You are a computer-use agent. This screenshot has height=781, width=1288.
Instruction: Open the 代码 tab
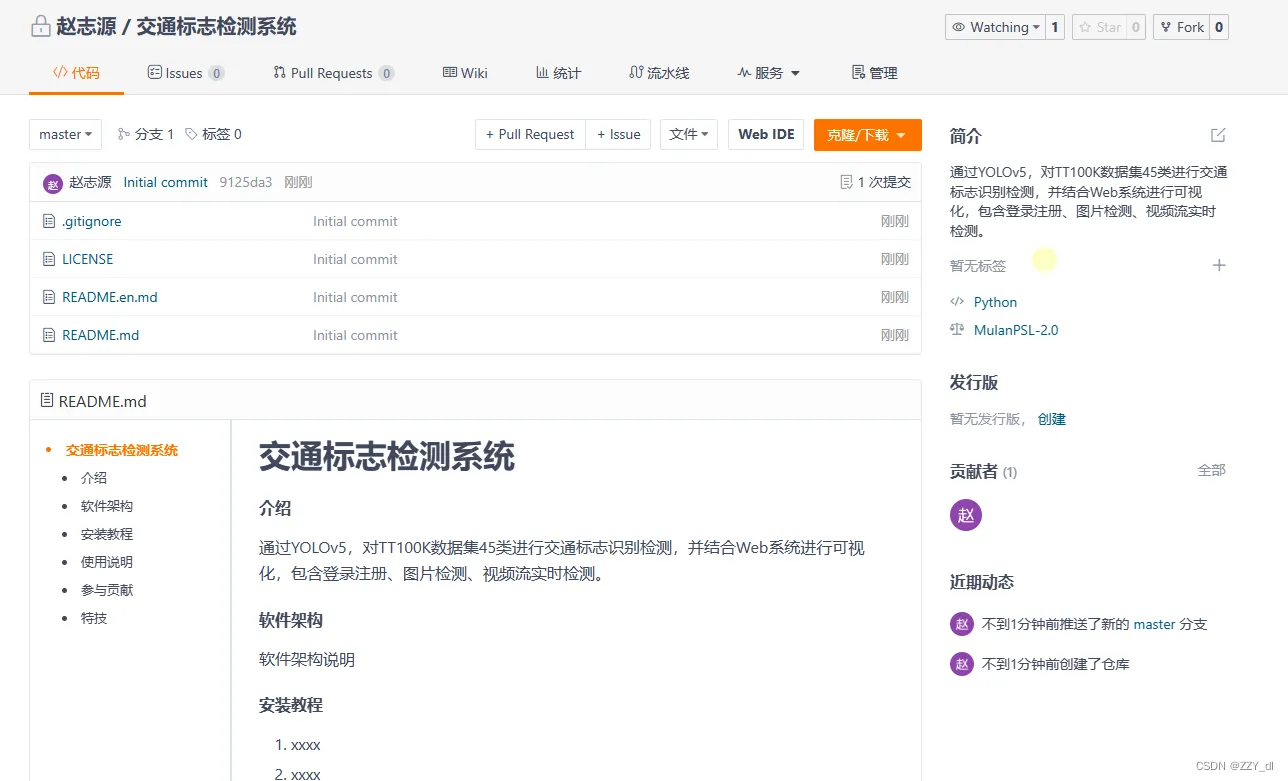click(x=76, y=73)
